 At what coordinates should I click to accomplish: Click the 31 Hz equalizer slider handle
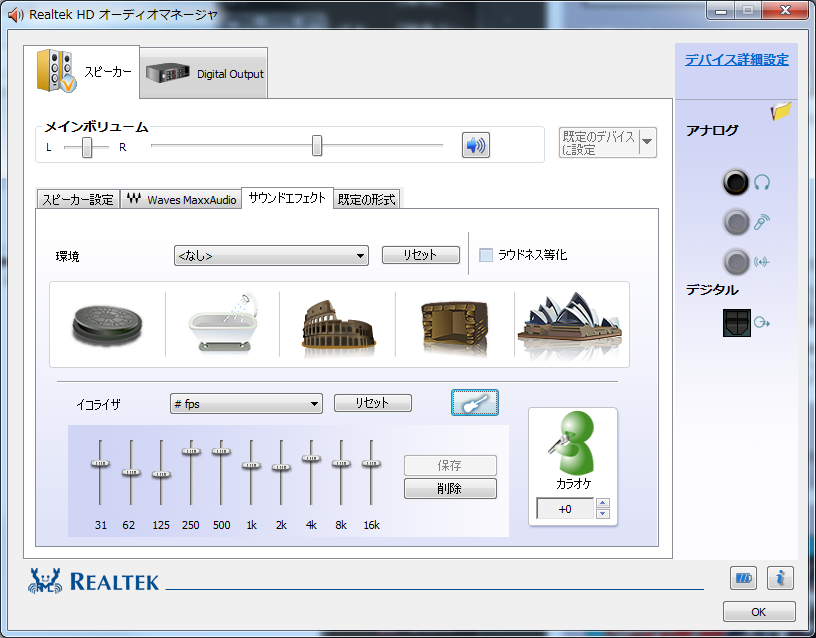[99, 464]
